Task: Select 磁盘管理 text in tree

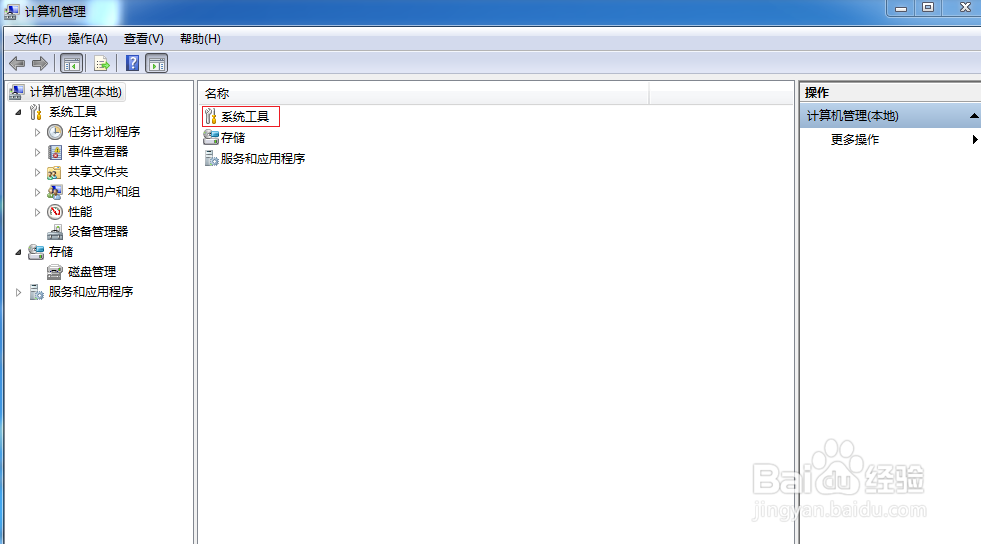Action: pos(92,272)
